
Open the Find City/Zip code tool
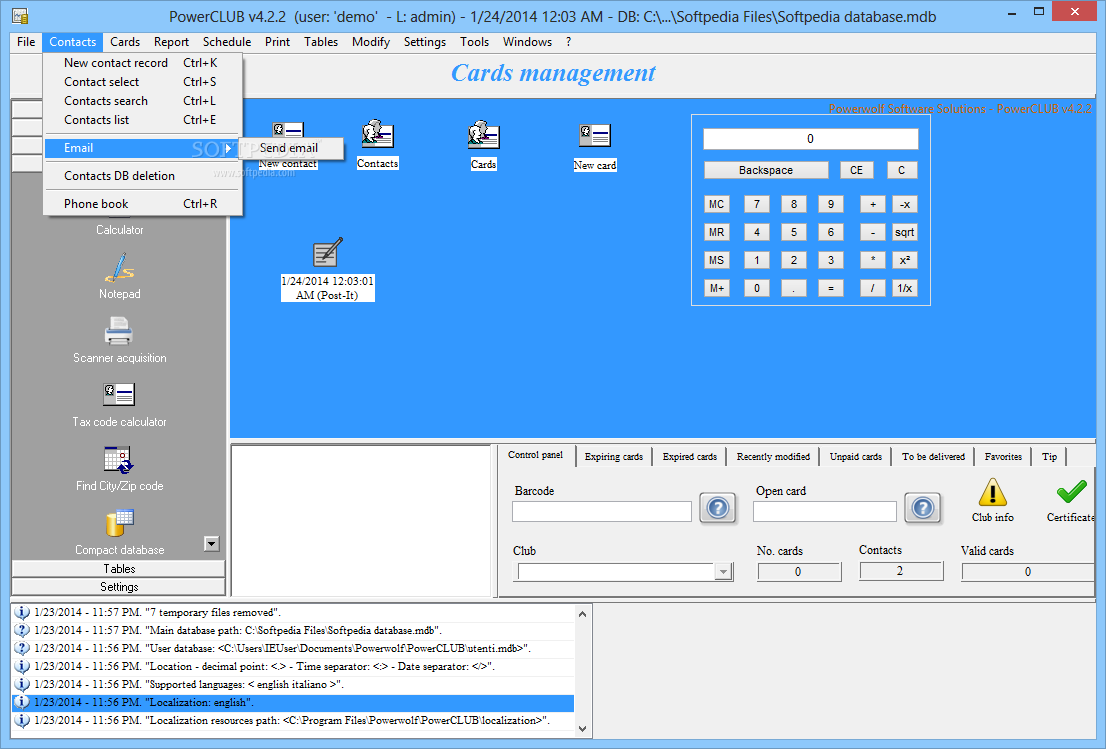118,460
